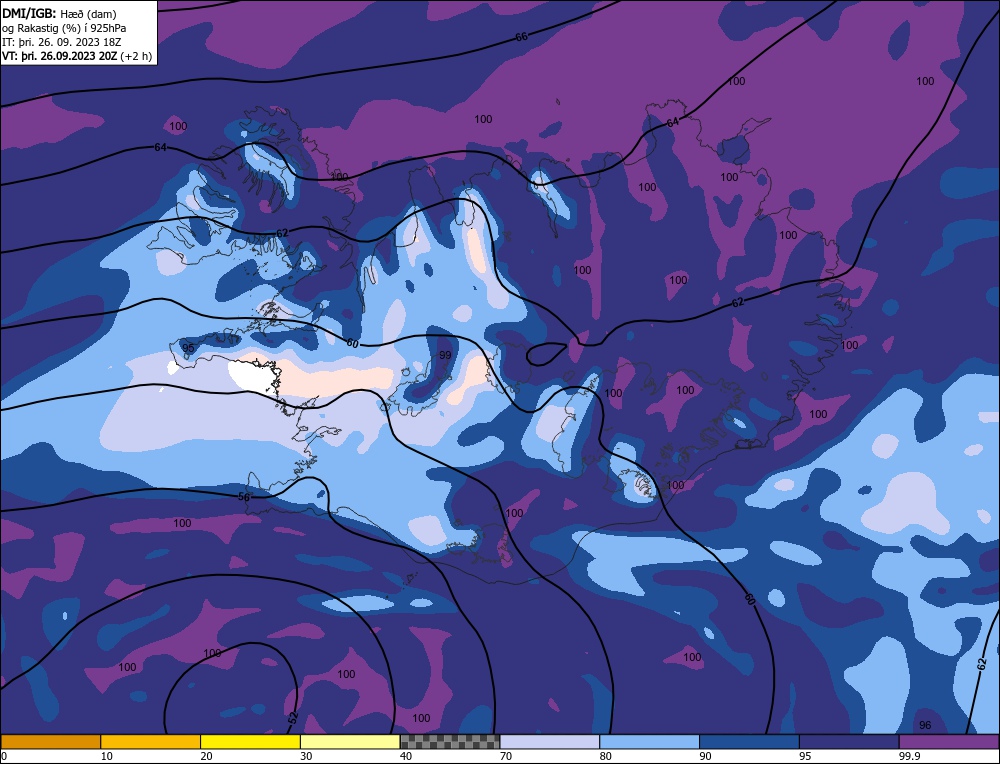The height and width of the screenshot is (764, 1000).
Task: Click the purple 99.9+ legend swatch
Action: click(949, 742)
